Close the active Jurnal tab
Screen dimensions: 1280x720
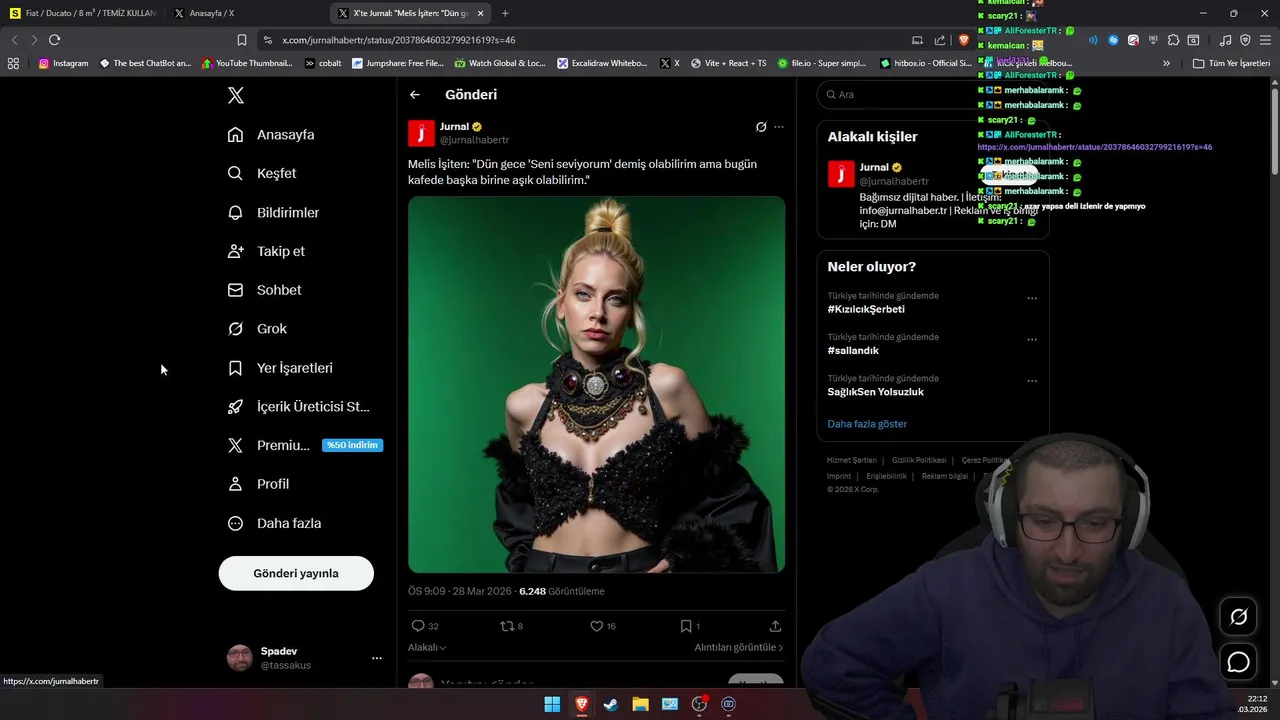pyautogui.click(x=481, y=13)
